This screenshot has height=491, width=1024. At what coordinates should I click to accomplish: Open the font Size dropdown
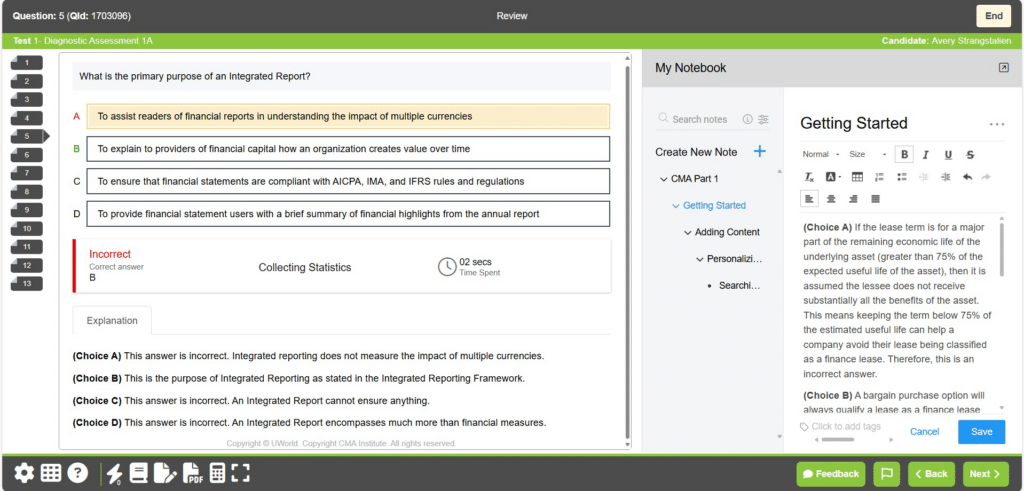867,155
